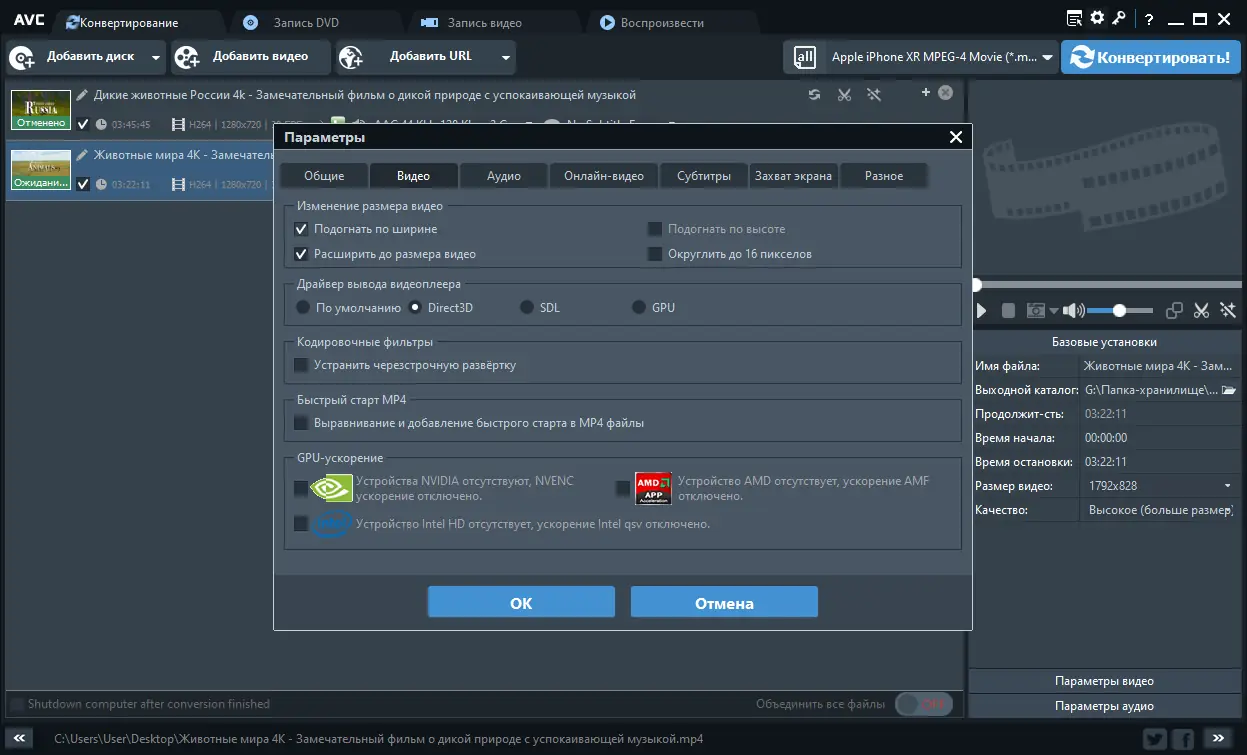
Task: Adjust the volume slider in preview panel
Action: pos(1119,311)
